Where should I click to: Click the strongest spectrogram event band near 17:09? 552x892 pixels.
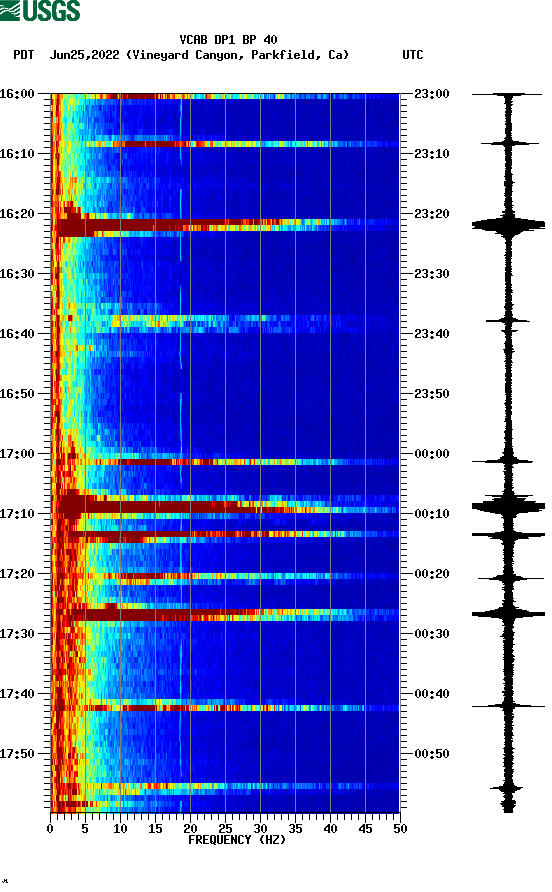pos(225,506)
